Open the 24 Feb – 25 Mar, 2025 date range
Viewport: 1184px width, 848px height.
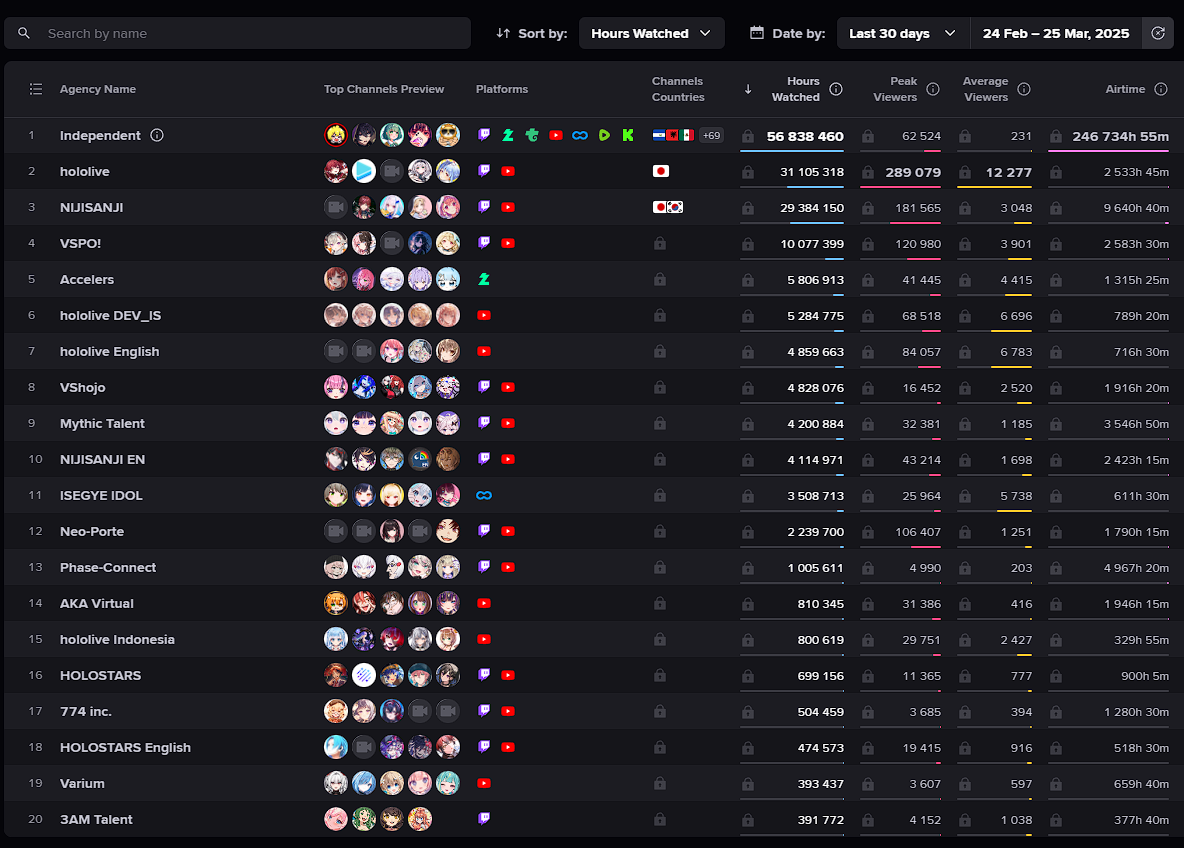point(1056,33)
